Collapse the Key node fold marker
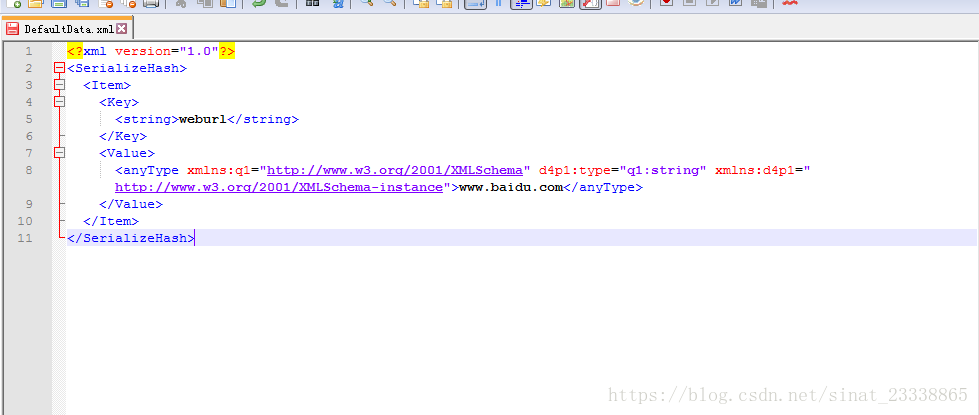This screenshot has width=979, height=415. click(59, 102)
